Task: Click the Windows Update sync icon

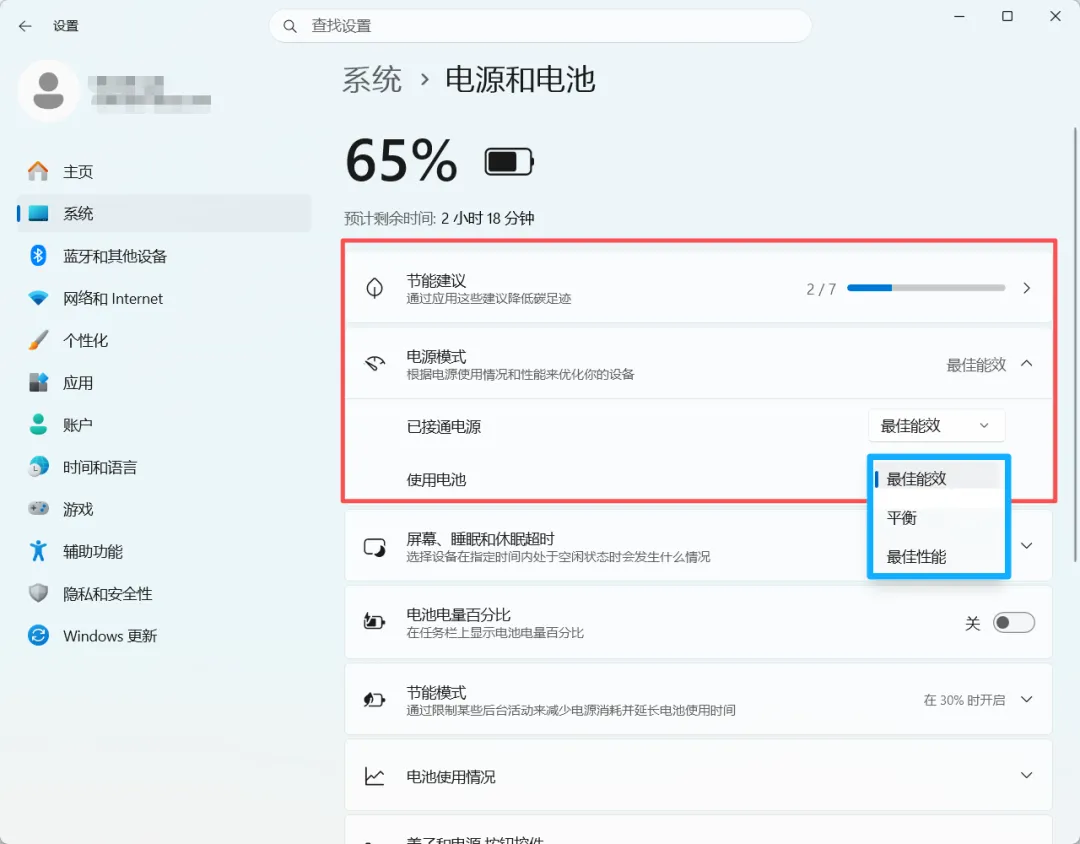Action: point(39,635)
